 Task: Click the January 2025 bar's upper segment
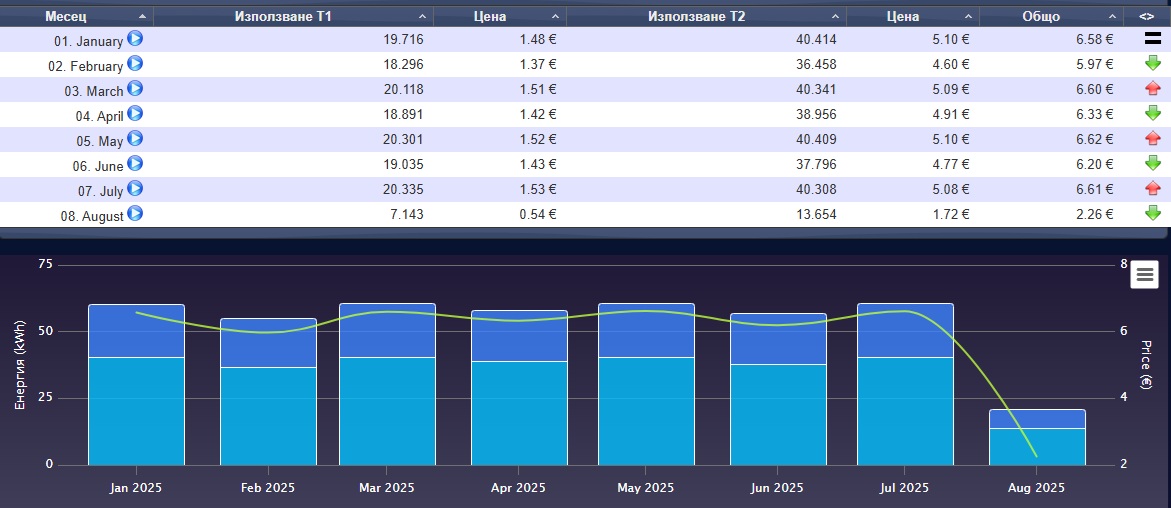point(136,330)
